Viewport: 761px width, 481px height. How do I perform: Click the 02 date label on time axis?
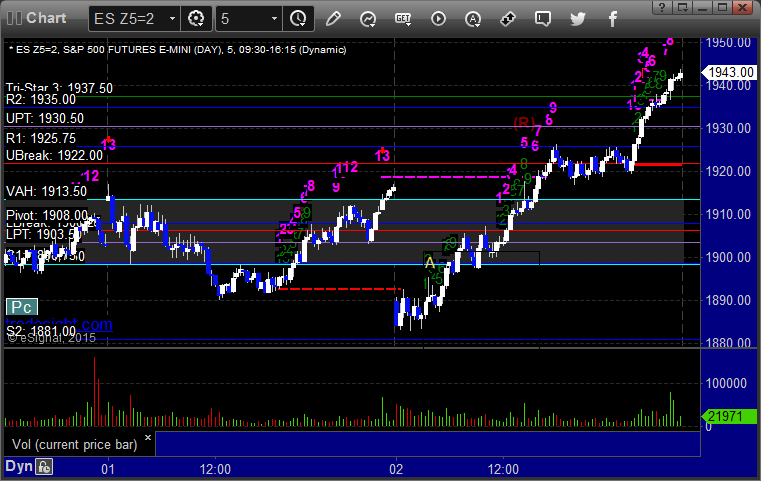(x=396, y=469)
